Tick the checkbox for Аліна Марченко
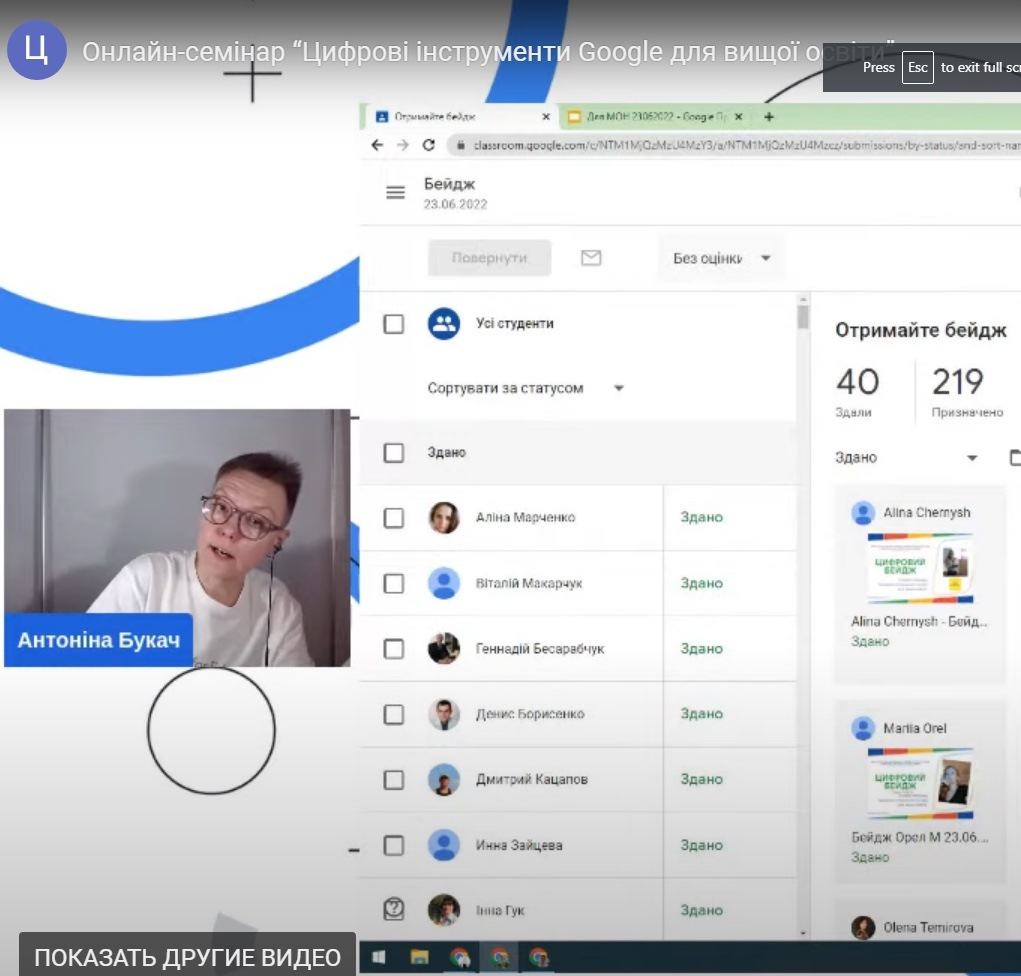The height and width of the screenshot is (976, 1021). (394, 518)
